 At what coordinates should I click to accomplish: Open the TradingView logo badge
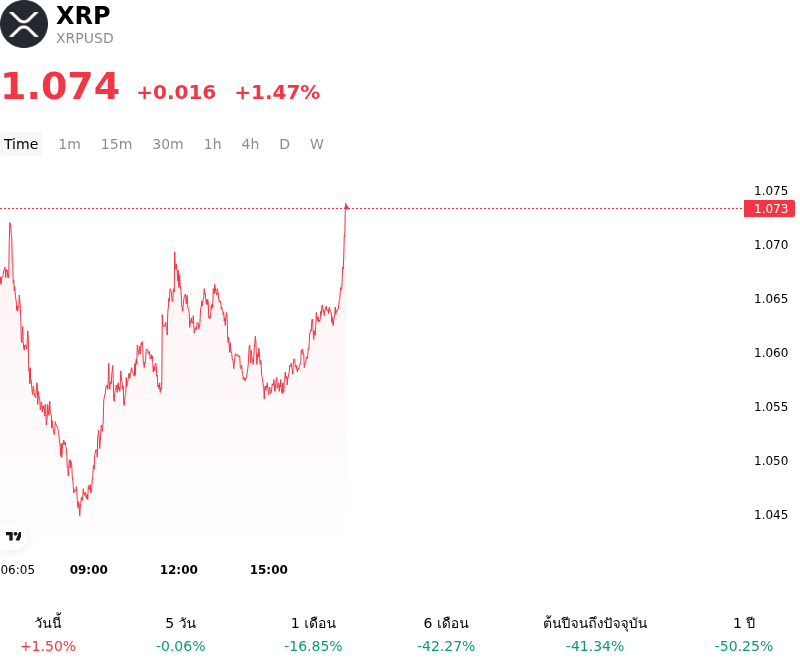pyautogui.click(x=13, y=536)
